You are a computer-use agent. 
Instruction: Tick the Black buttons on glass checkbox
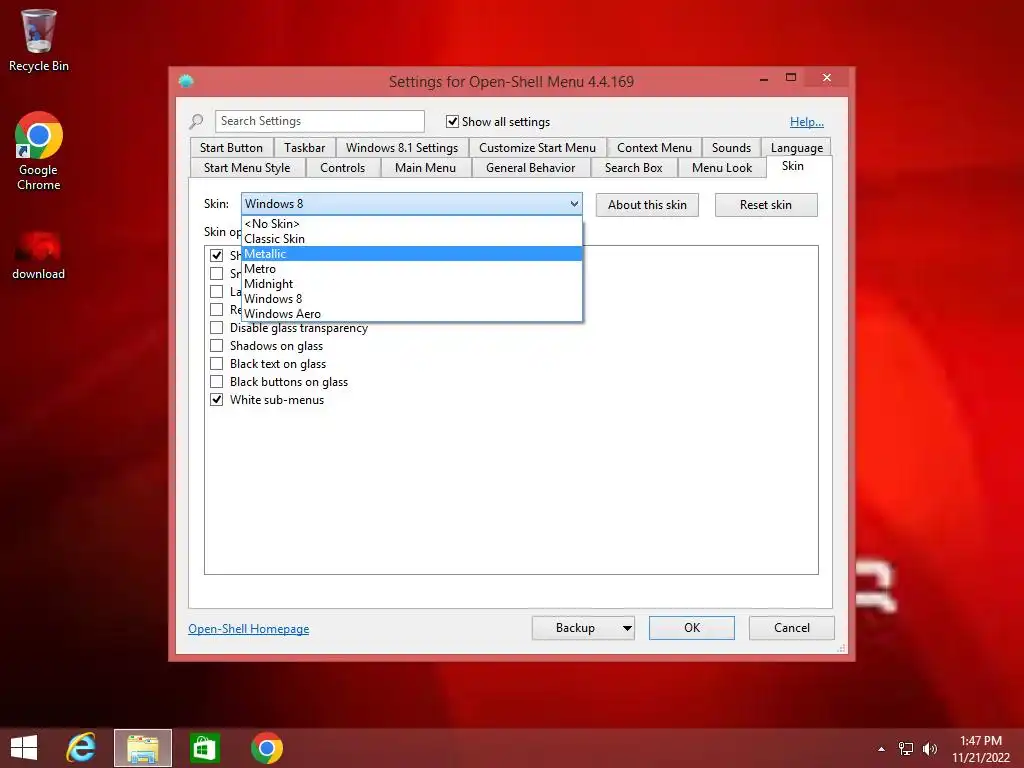coord(216,381)
